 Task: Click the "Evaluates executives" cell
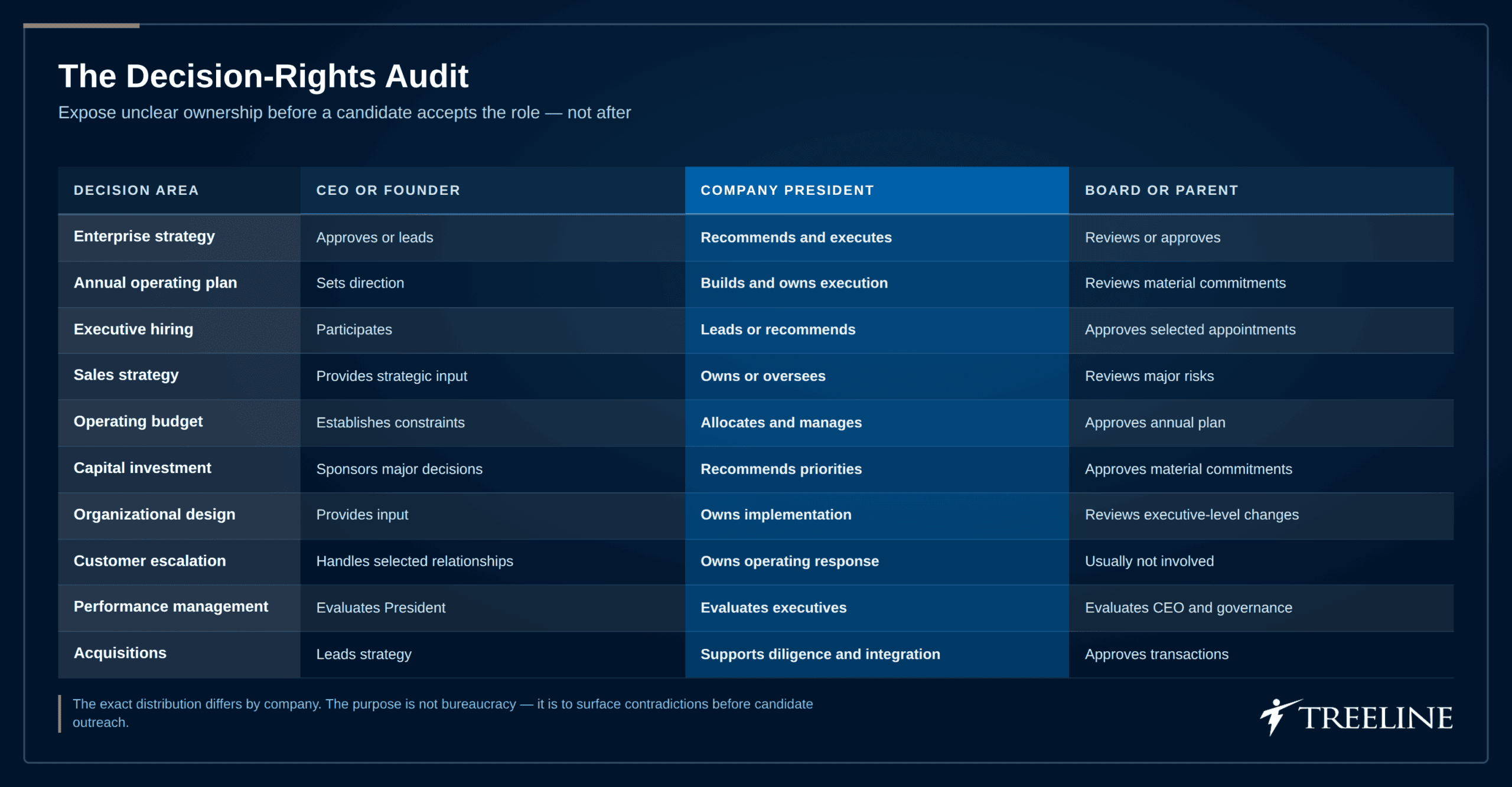pos(877,608)
